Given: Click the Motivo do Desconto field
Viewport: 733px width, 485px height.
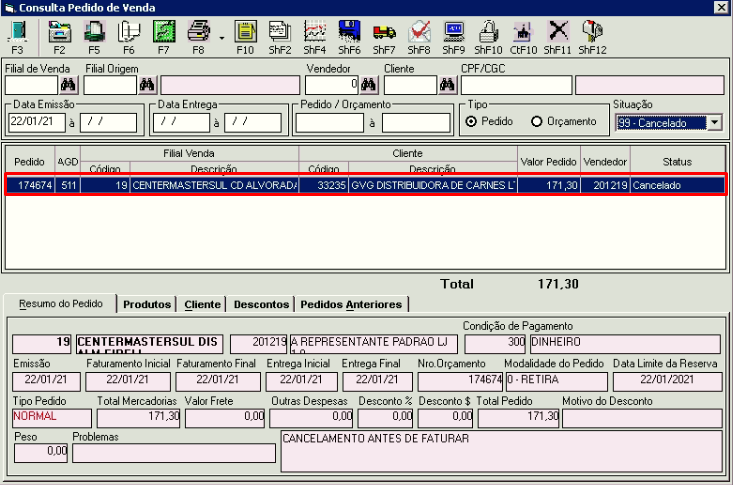Looking at the screenshot, I should pyautogui.click(x=642, y=418).
